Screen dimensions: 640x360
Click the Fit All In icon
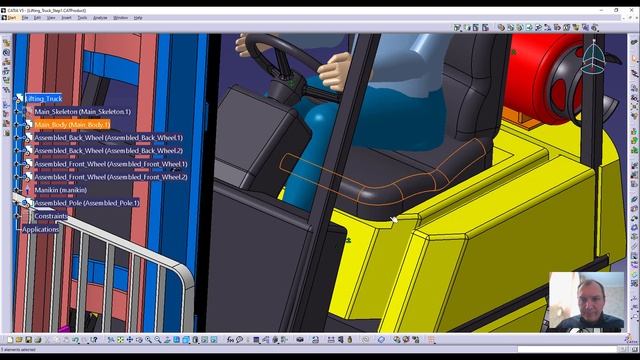click(120, 340)
